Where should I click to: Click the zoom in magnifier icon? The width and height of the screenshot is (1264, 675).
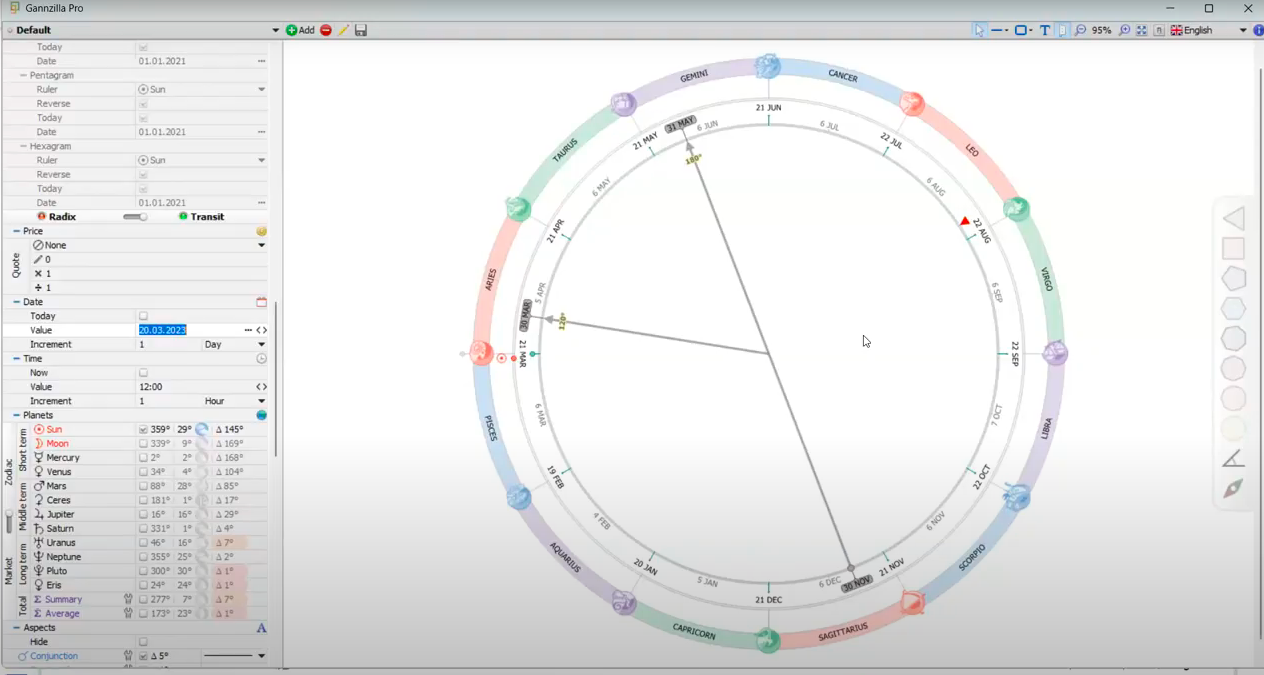(x=1125, y=30)
